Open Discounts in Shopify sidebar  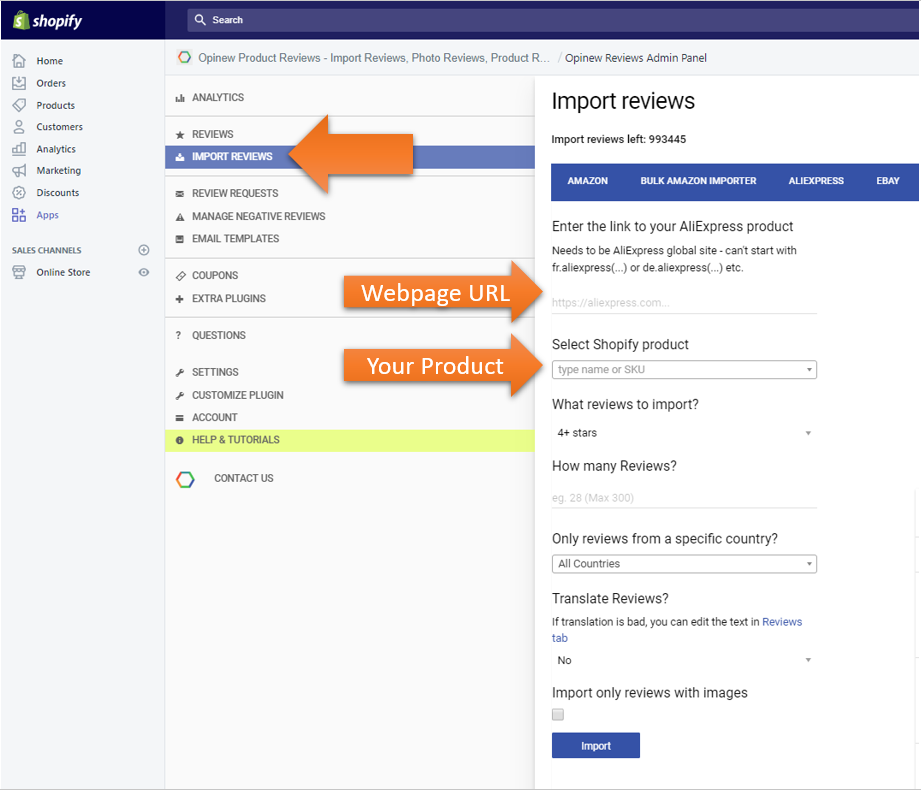pyautogui.click(x=58, y=193)
